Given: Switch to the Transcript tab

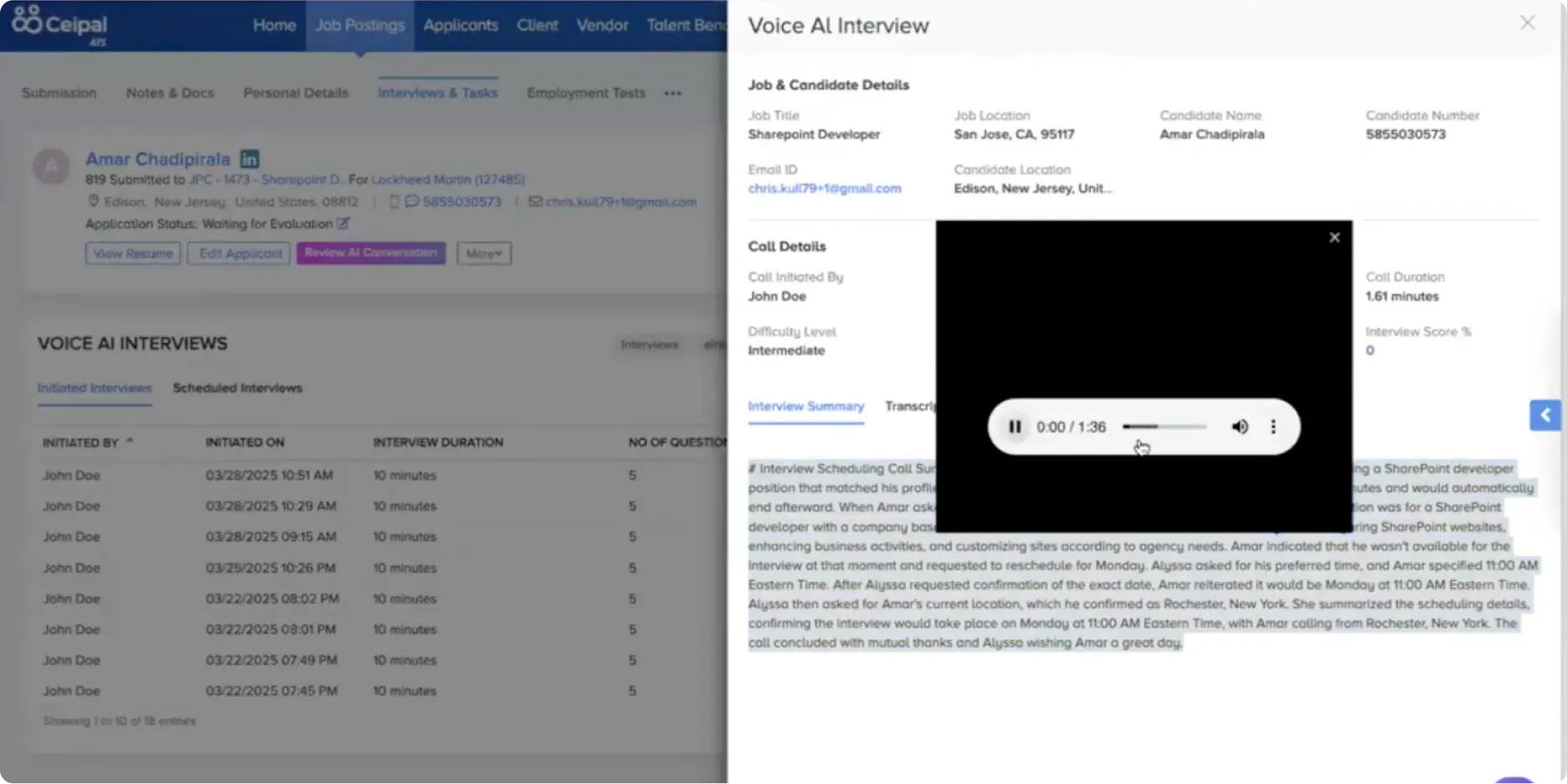Looking at the screenshot, I should 911,407.
